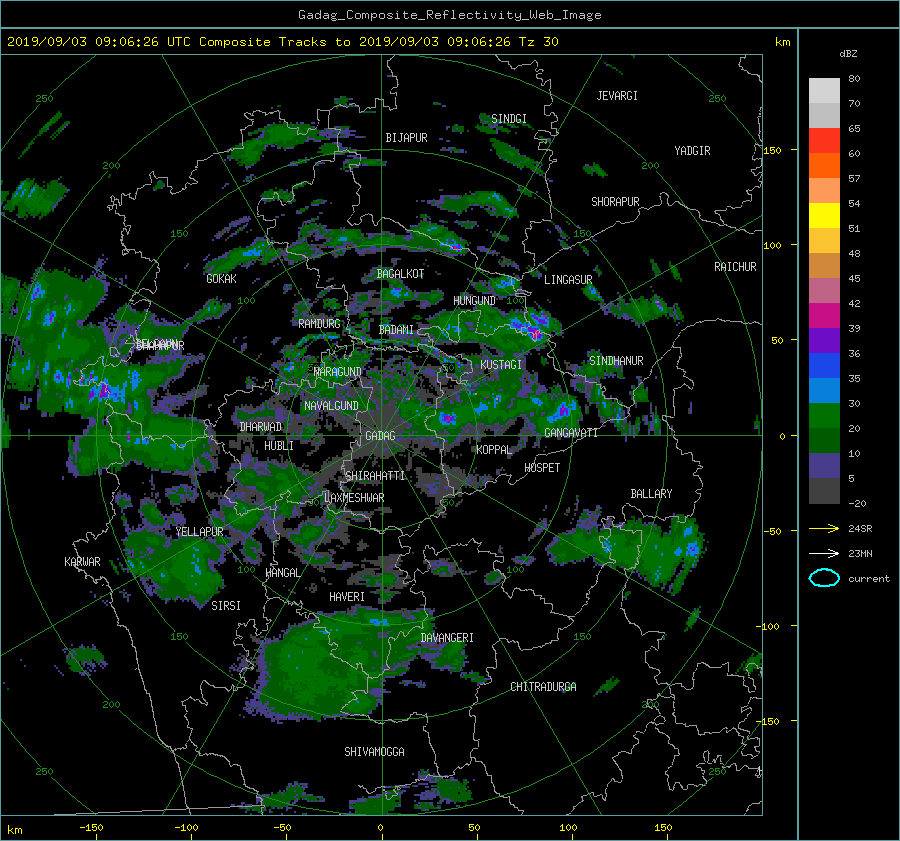Select the magenta 42 dBZ color swatch
The height and width of the screenshot is (841, 900).
pyautogui.click(x=824, y=315)
